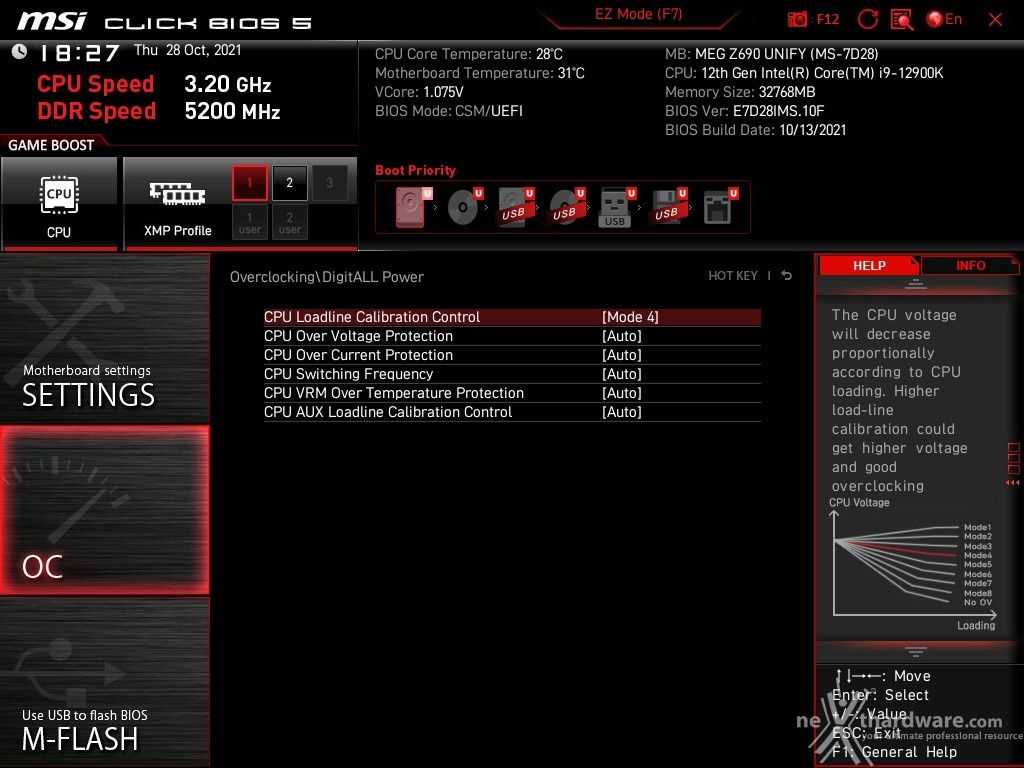1024x768 pixels.
Task: Select XMP user profile 2
Action: pyautogui.click(x=289, y=222)
